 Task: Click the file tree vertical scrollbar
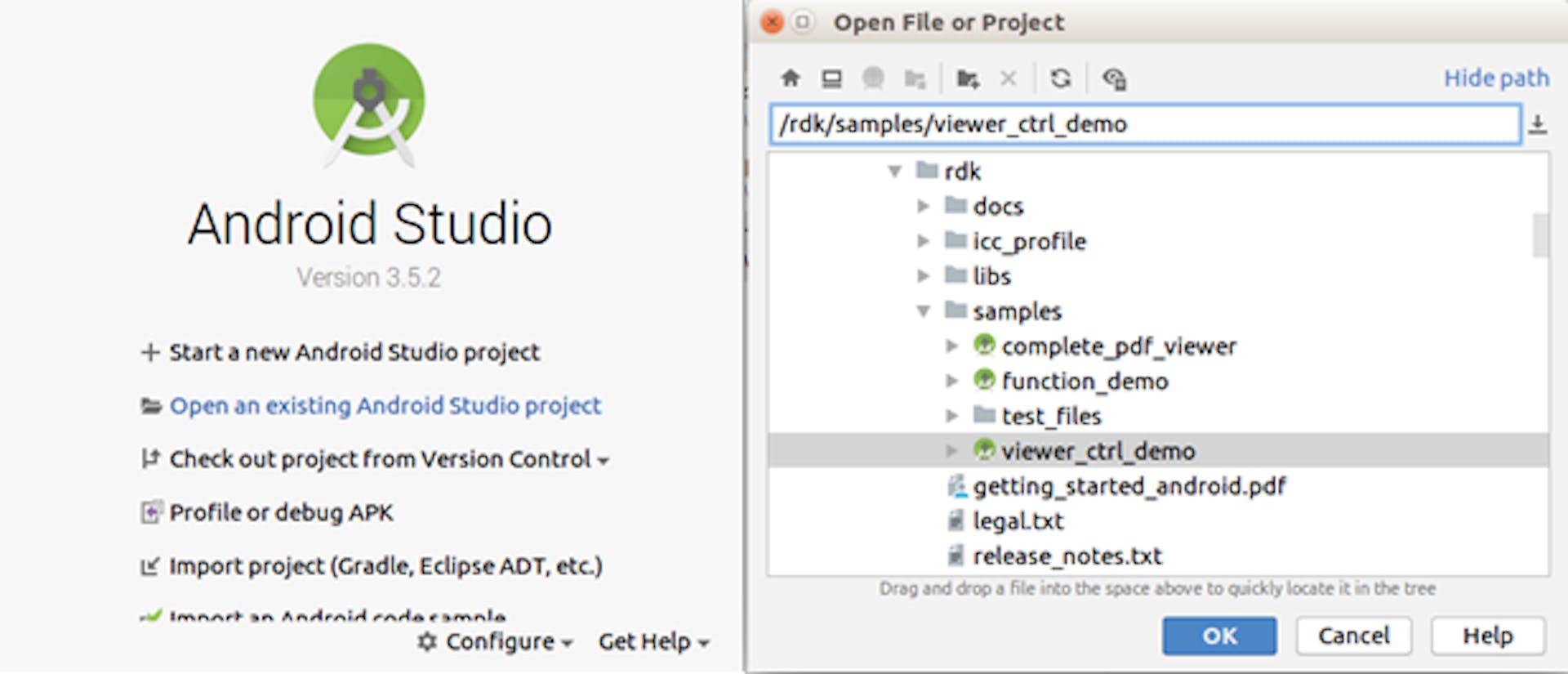tap(1540, 235)
